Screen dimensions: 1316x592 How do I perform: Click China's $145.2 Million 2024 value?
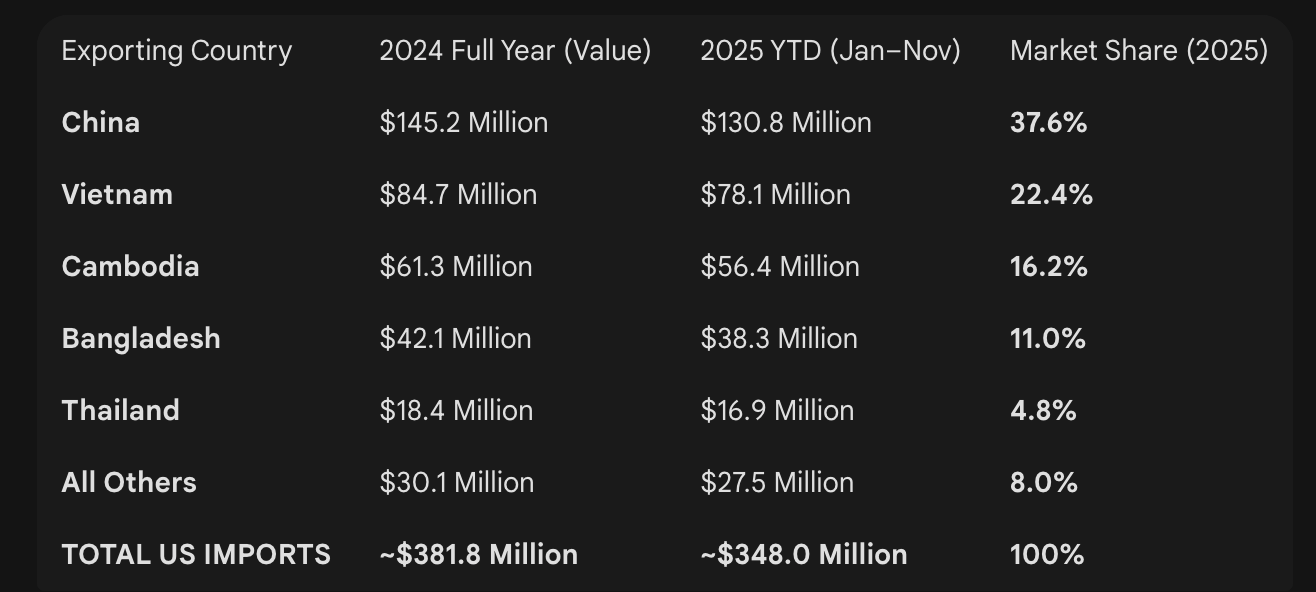464,123
